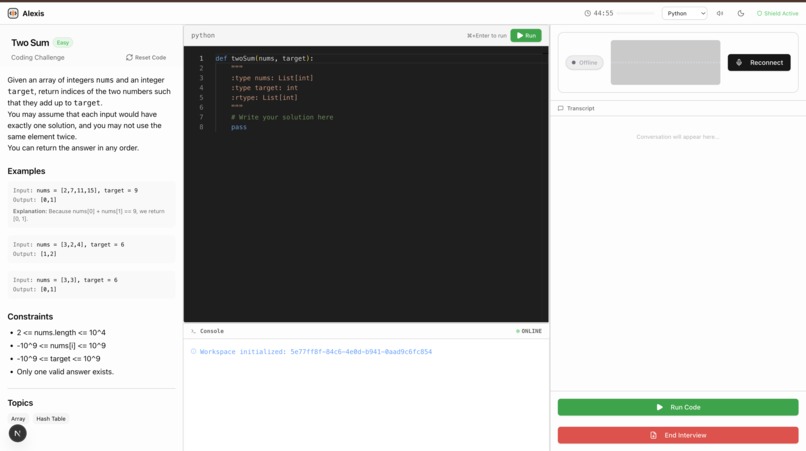This screenshot has height=451, width=806.
Task: Click the gray video preview area
Action: pyautogui.click(x=665, y=62)
